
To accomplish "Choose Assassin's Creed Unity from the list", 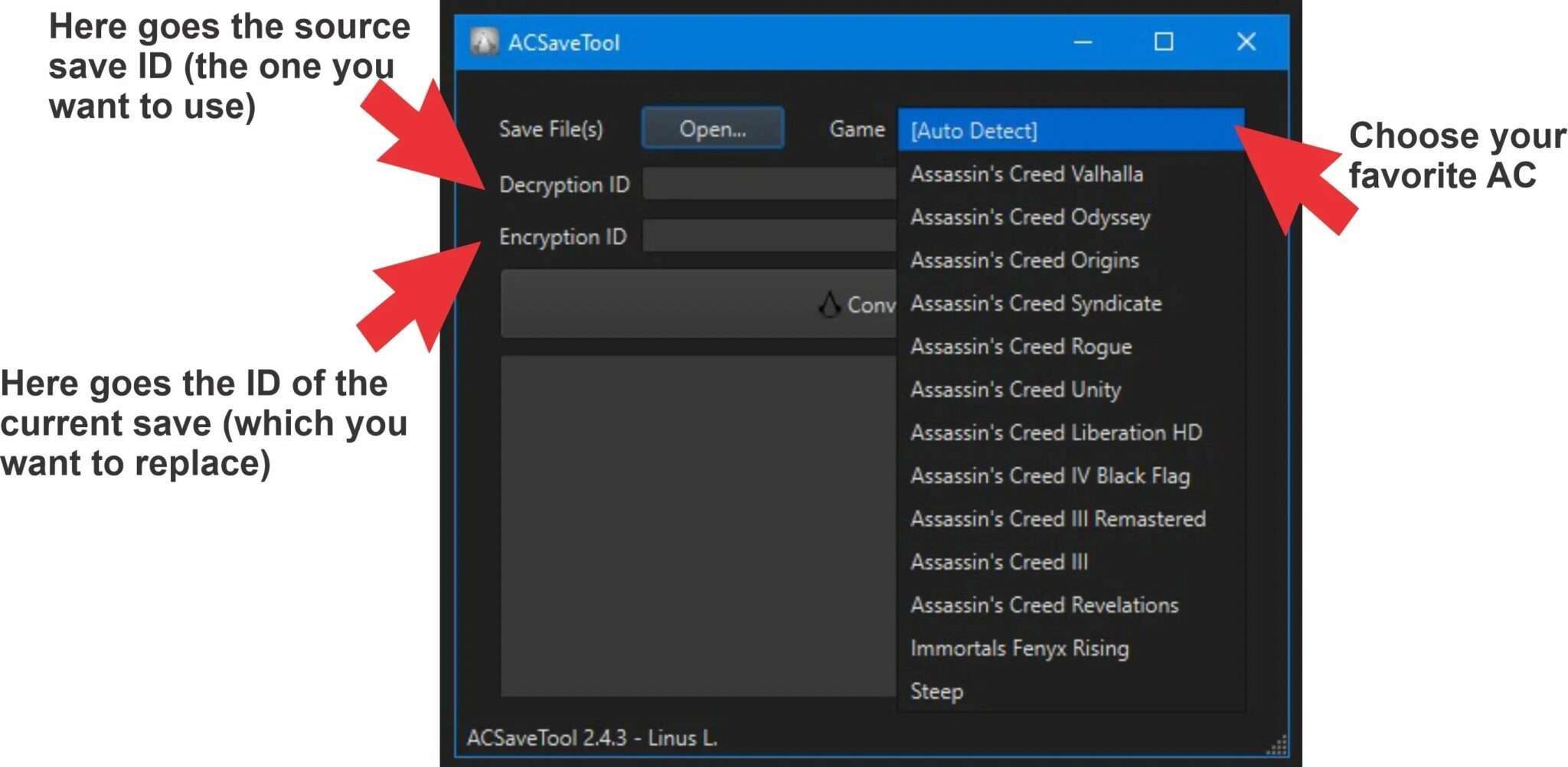I will tap(1071, 390).
